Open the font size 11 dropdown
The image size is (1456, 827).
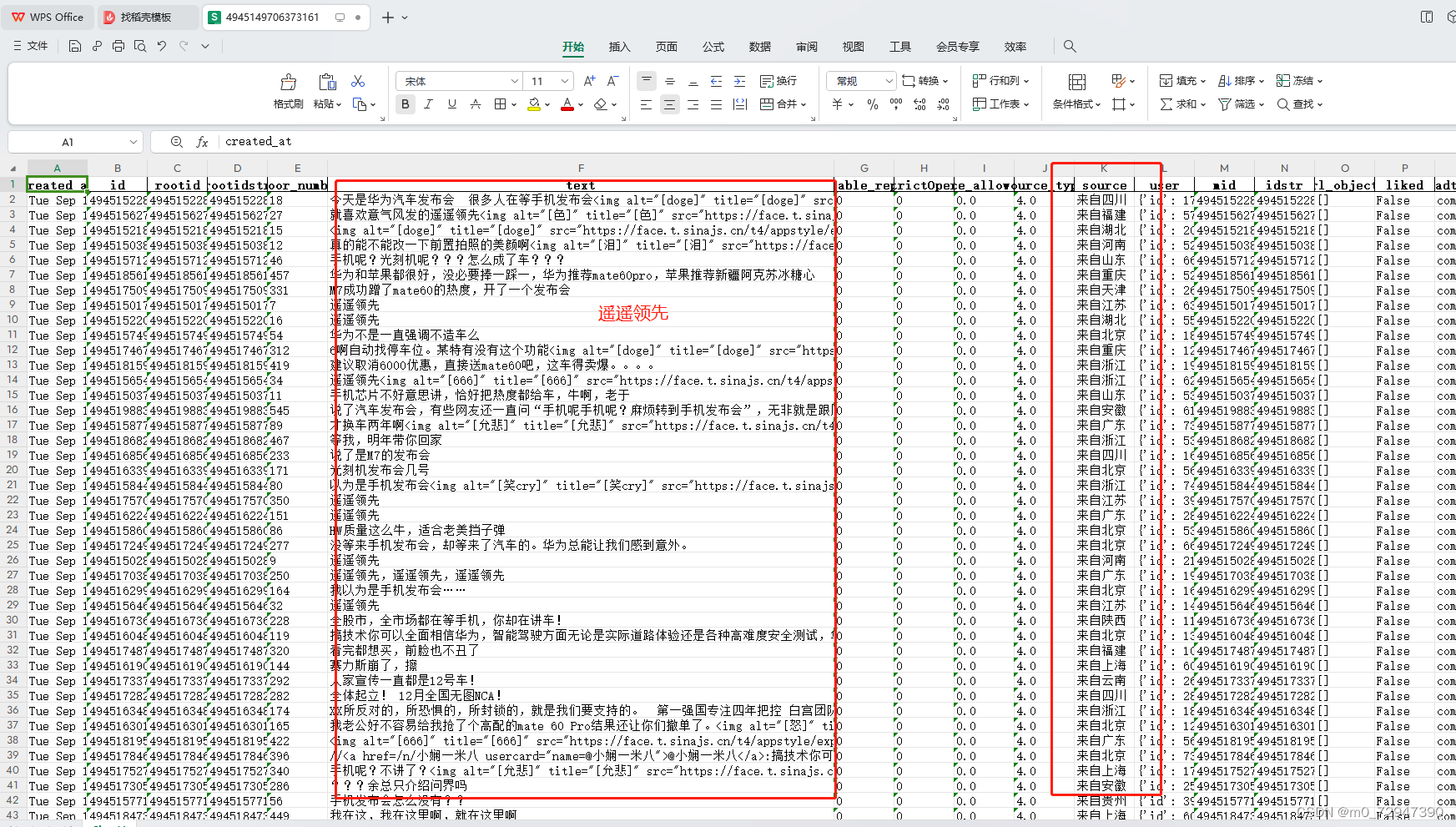tap(565, 81)
